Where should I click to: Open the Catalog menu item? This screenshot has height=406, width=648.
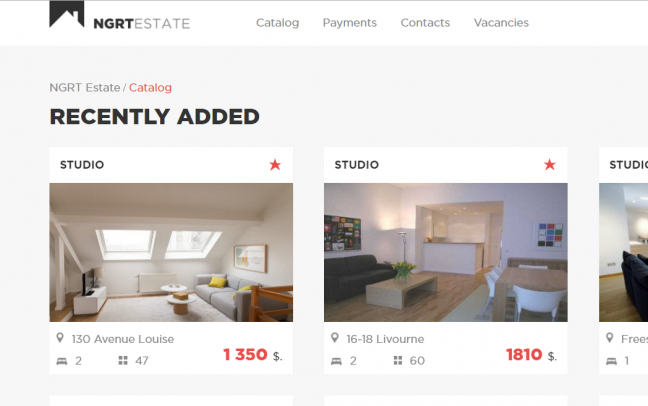[x=277, y=23]
